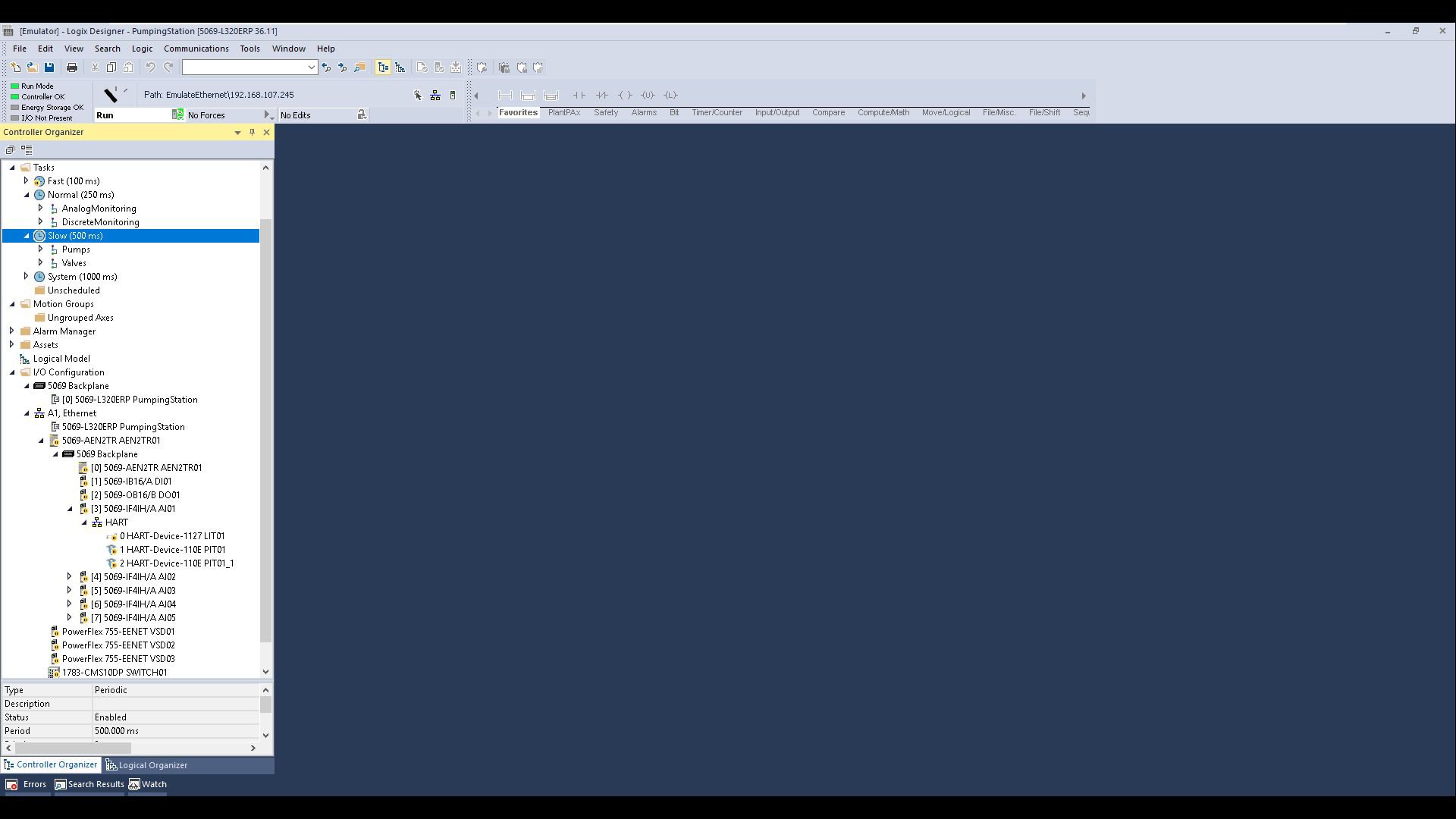Viewport: 1456px width, 819px height.
Task: Add an Output Energize (OTE) coil
Action: click(625, 96)
